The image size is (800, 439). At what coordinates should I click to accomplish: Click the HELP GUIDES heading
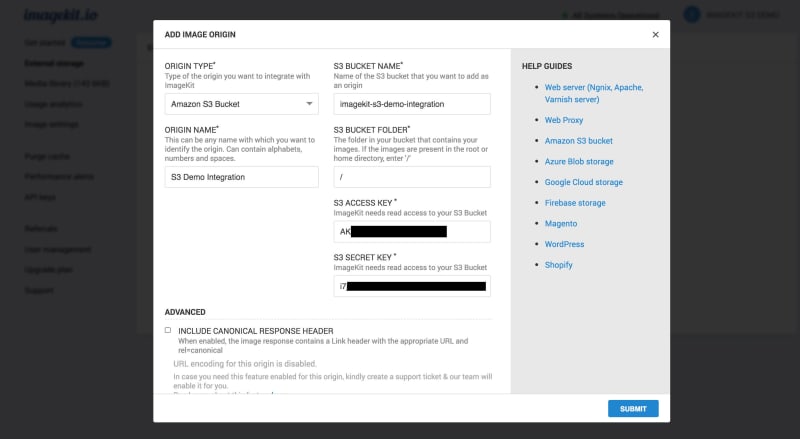547,66
